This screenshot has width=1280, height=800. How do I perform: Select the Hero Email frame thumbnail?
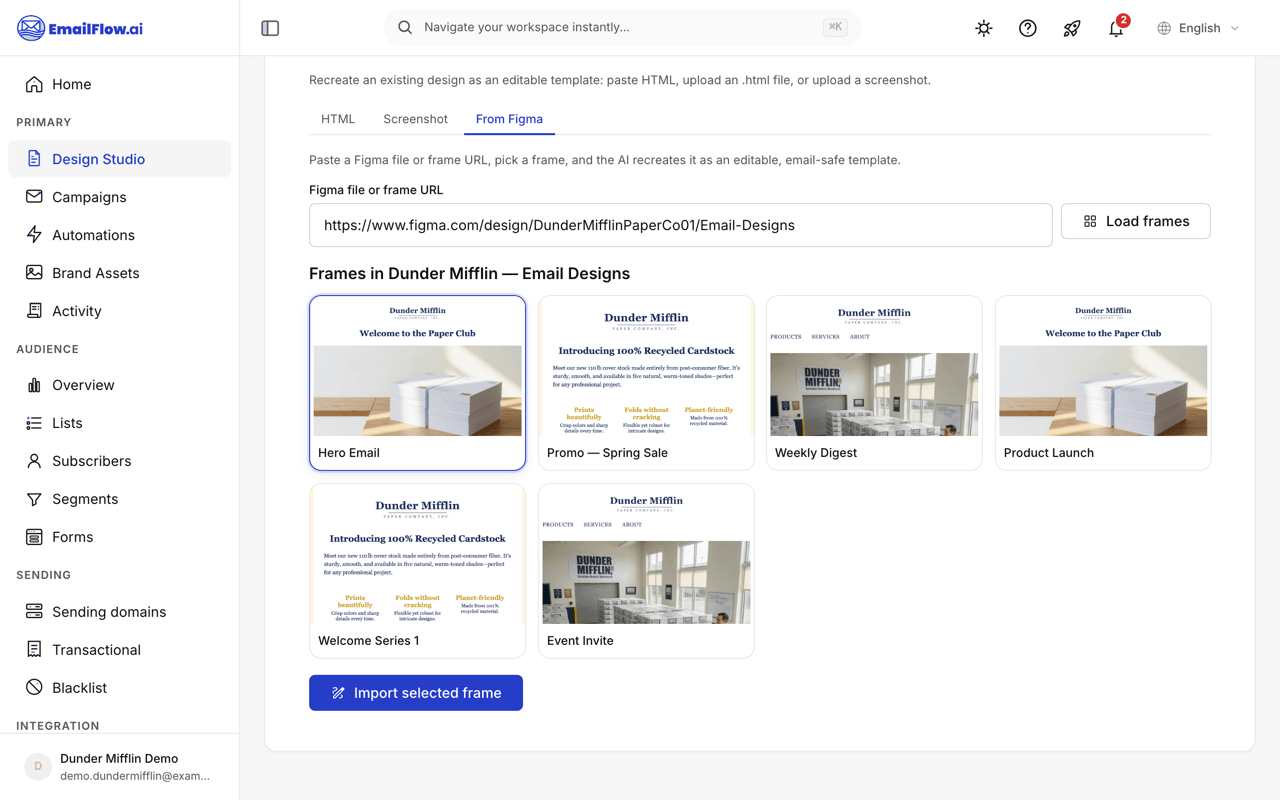point(417,383)
